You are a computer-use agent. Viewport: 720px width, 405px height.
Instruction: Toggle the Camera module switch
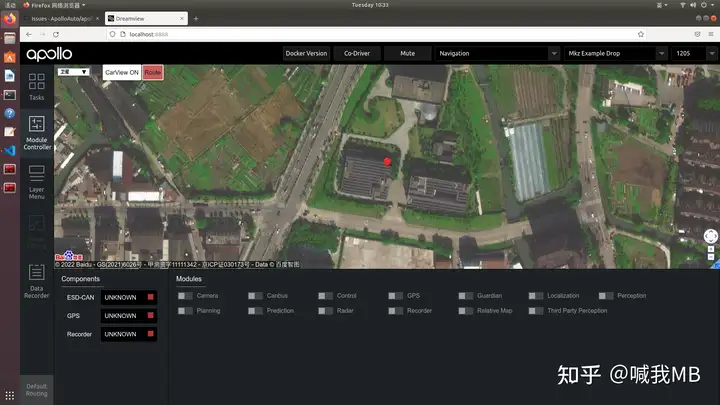click(x=185, y=296)
